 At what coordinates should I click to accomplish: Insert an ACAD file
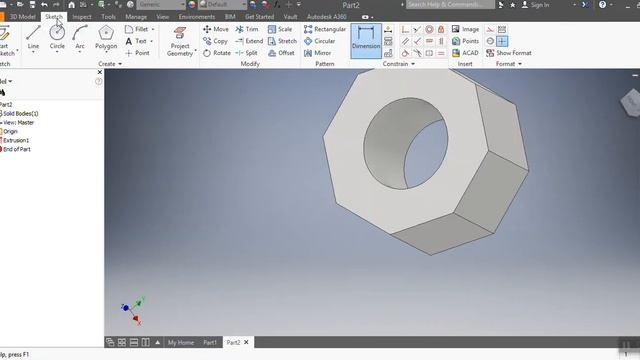pos(465,53)
